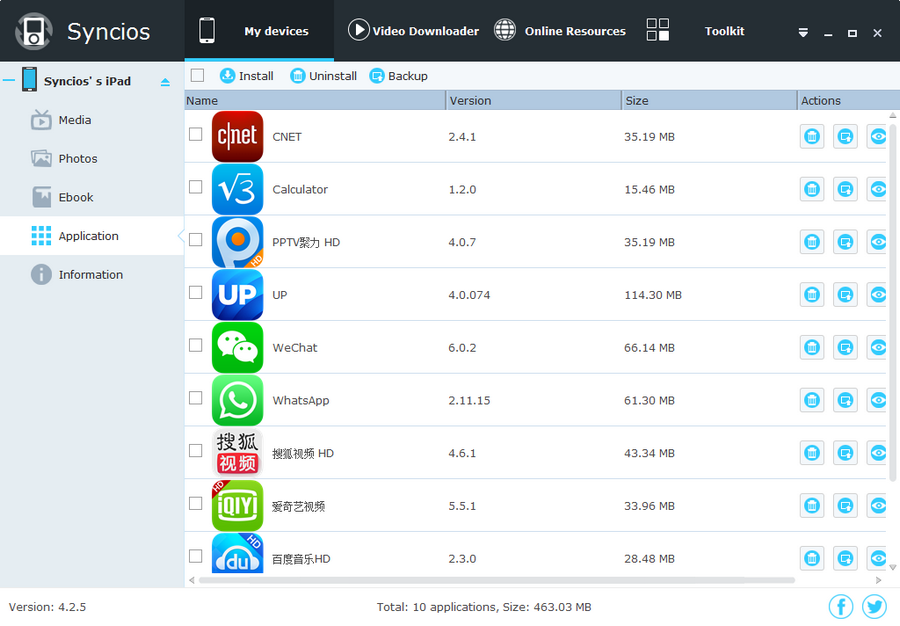900x626 pixels.
Task: Select Application in the sidebar
Action: click(92, 236)
